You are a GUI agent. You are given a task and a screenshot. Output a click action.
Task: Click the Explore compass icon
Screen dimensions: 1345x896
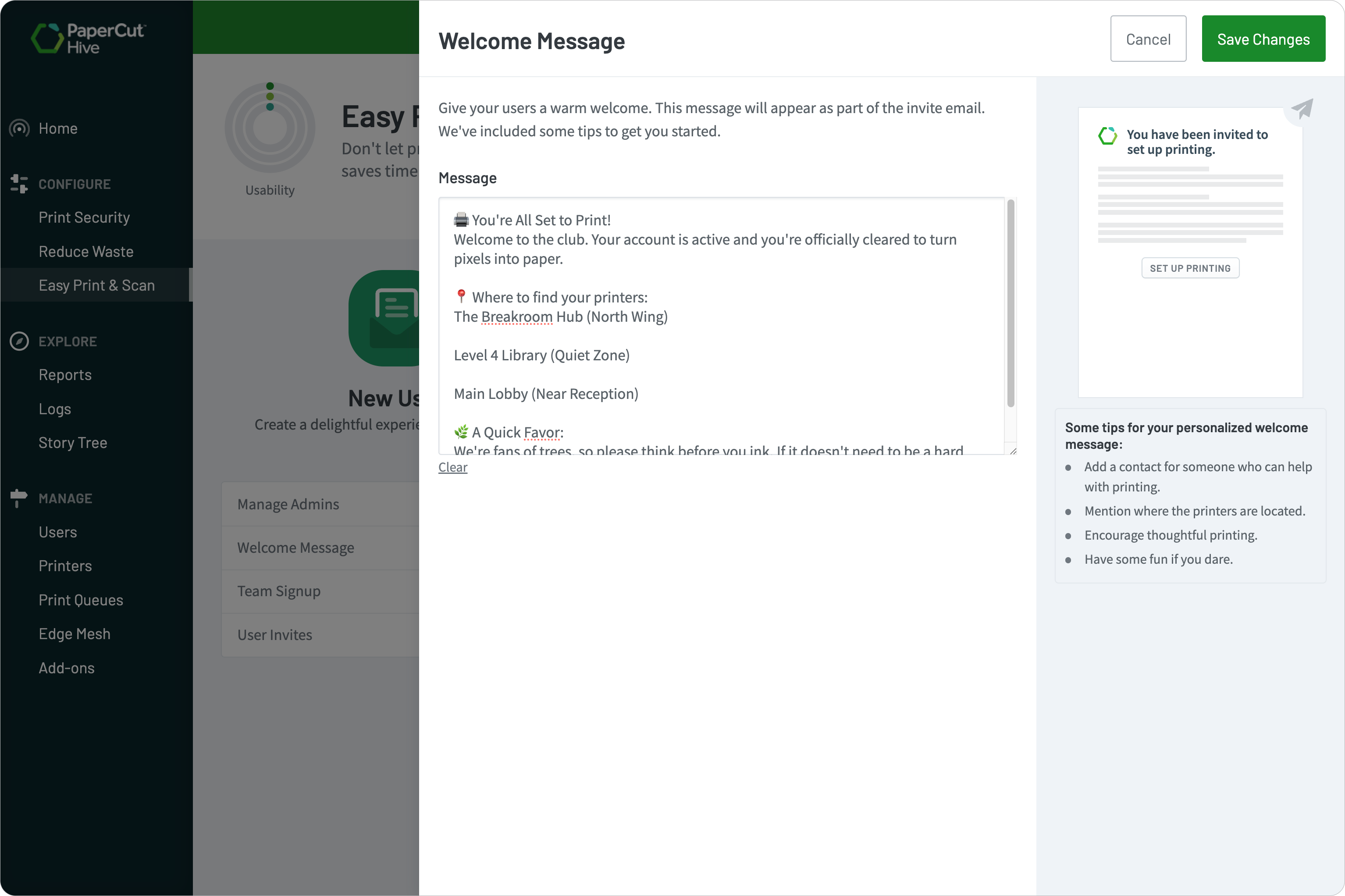[x=19, y=341]
